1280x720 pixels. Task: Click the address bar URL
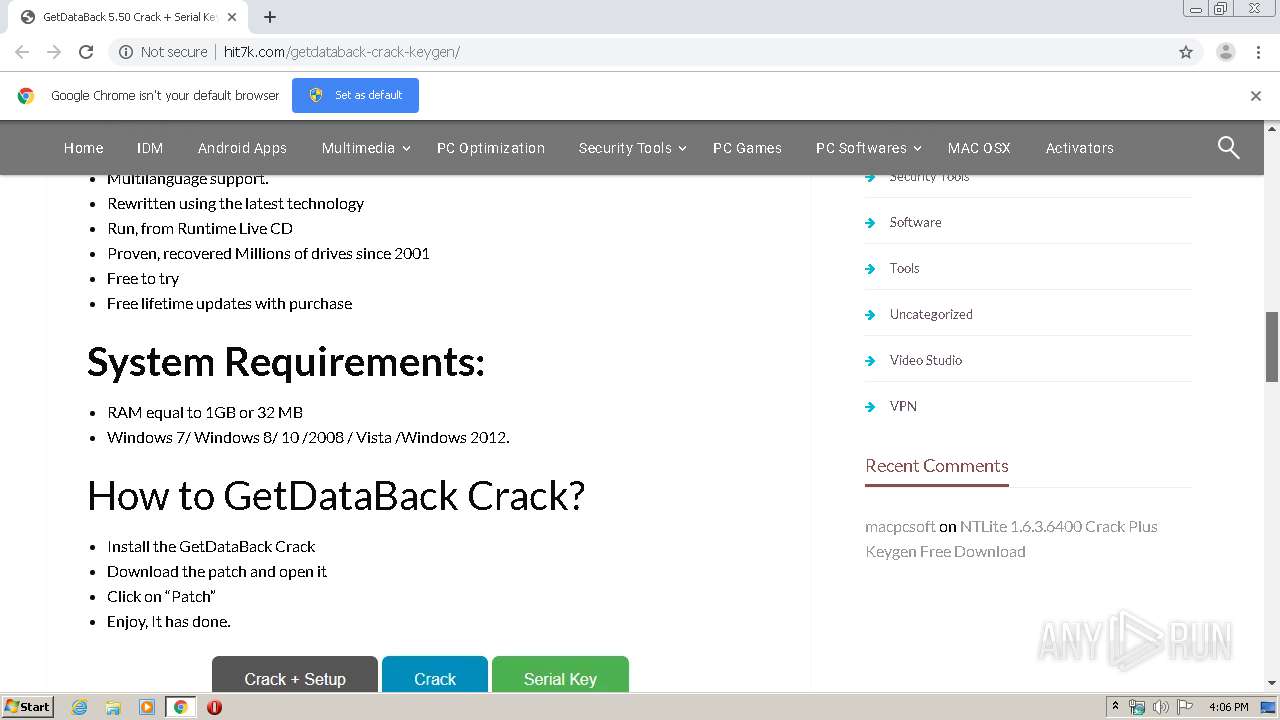(x=342, y=52)
